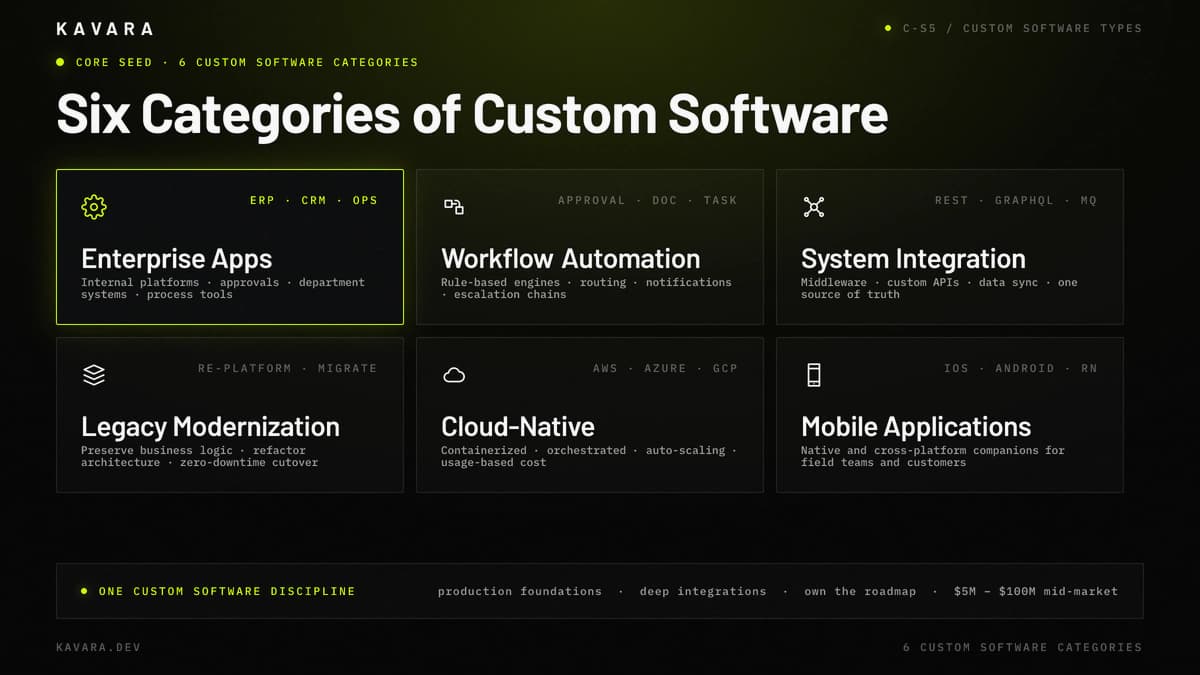Click the phone icon in Mobile Applications card

(x=814, y=375)
